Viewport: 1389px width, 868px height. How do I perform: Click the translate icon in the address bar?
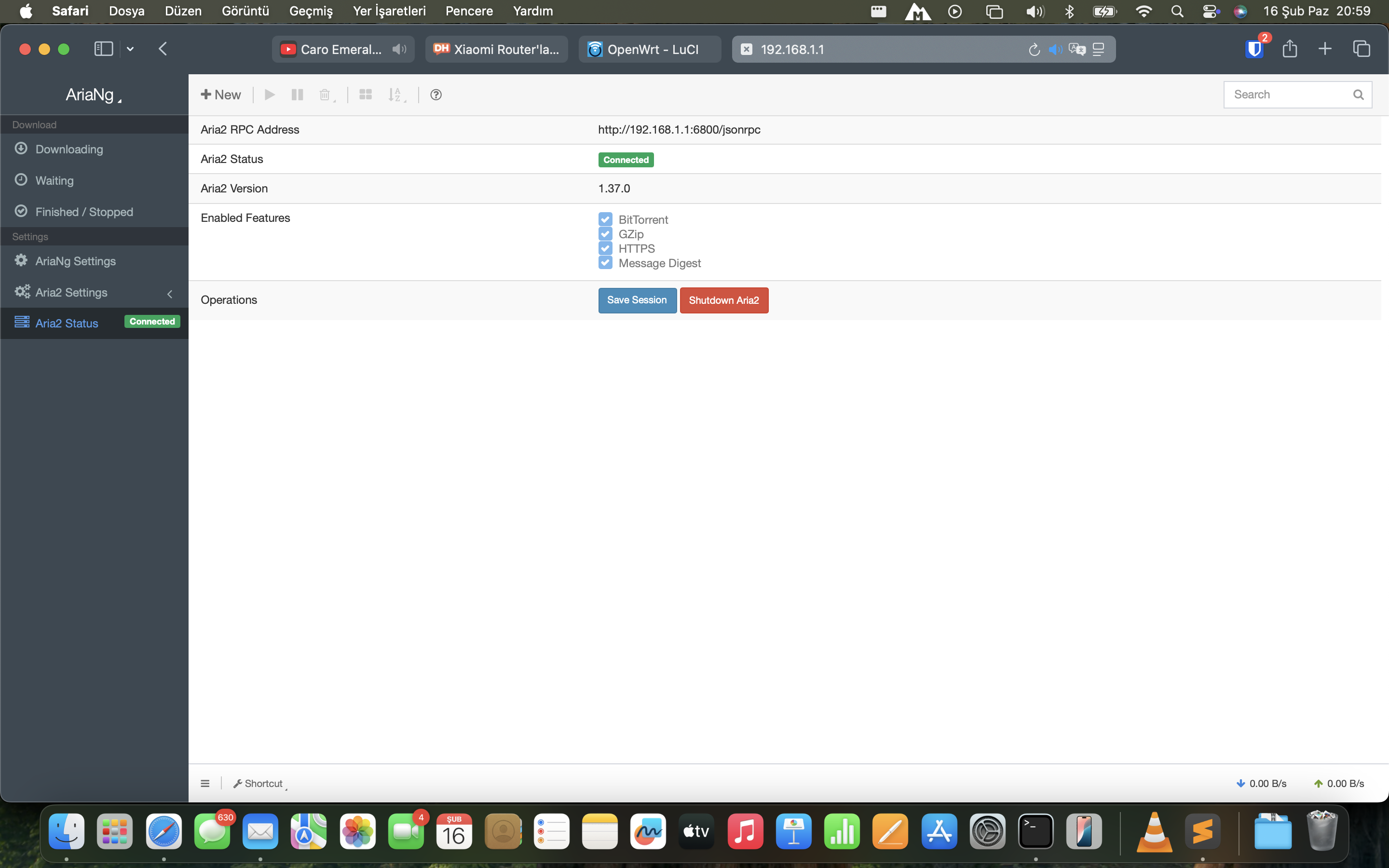point(1077,49)
